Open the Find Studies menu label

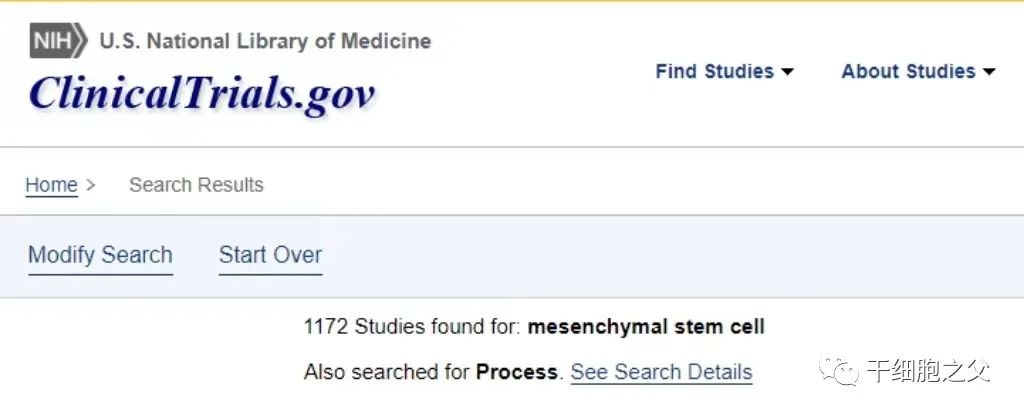714,71
